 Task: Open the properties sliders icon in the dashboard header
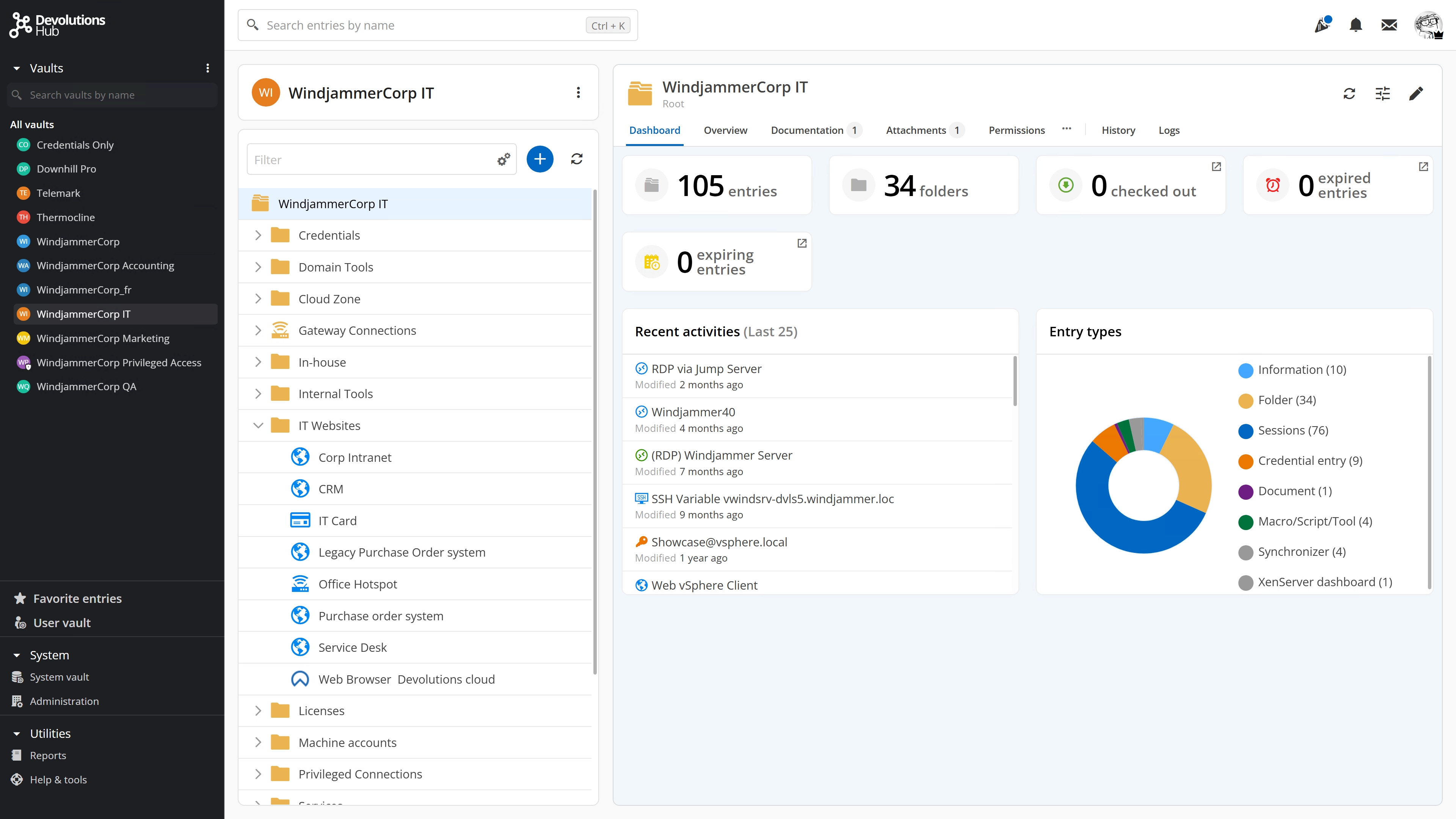(x=1382, y=94)
